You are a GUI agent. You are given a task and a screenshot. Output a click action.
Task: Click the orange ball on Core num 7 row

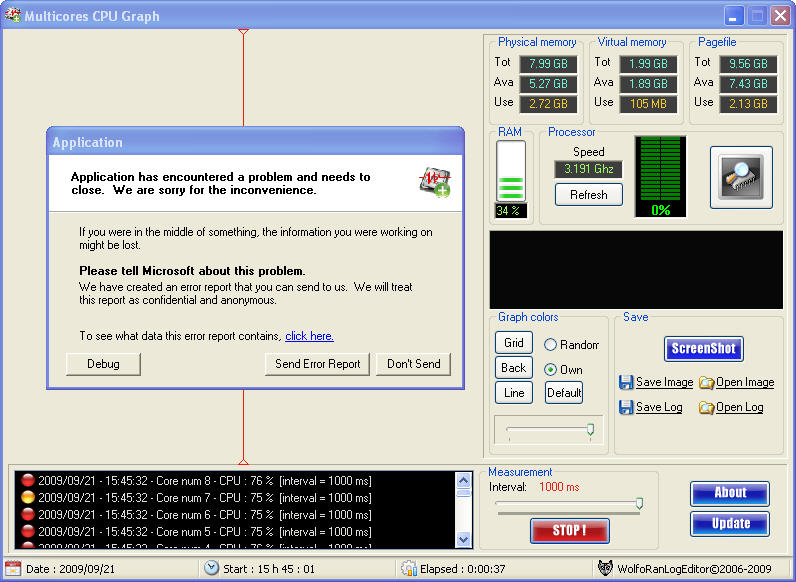point(28,497)
